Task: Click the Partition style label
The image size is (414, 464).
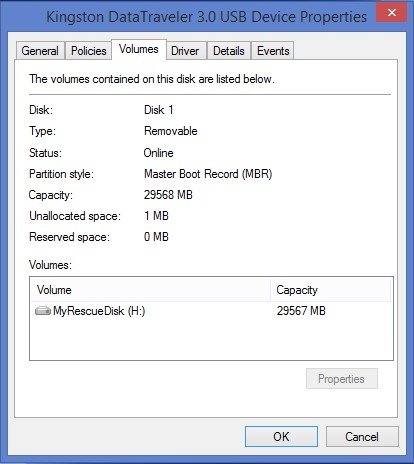Action: tap(62, 174)
